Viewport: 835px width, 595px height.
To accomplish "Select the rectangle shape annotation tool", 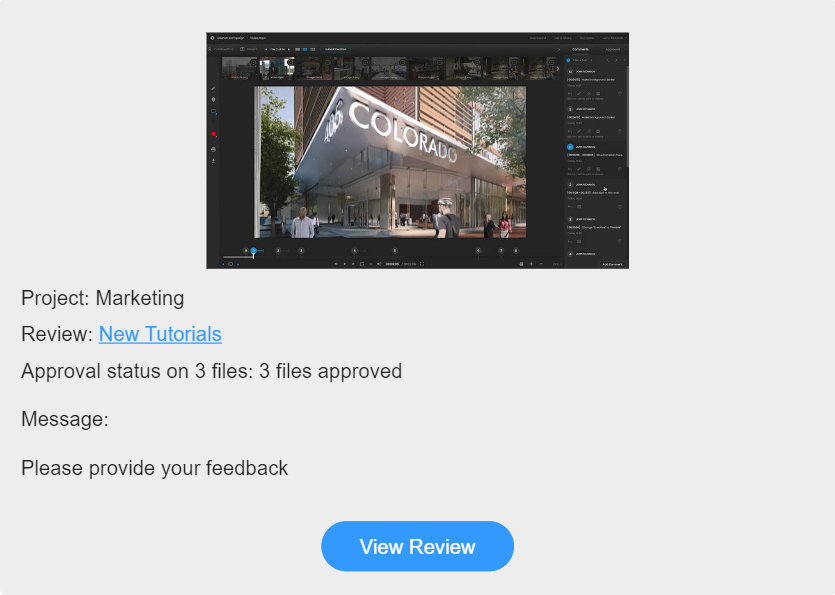I will pos(213,111).
